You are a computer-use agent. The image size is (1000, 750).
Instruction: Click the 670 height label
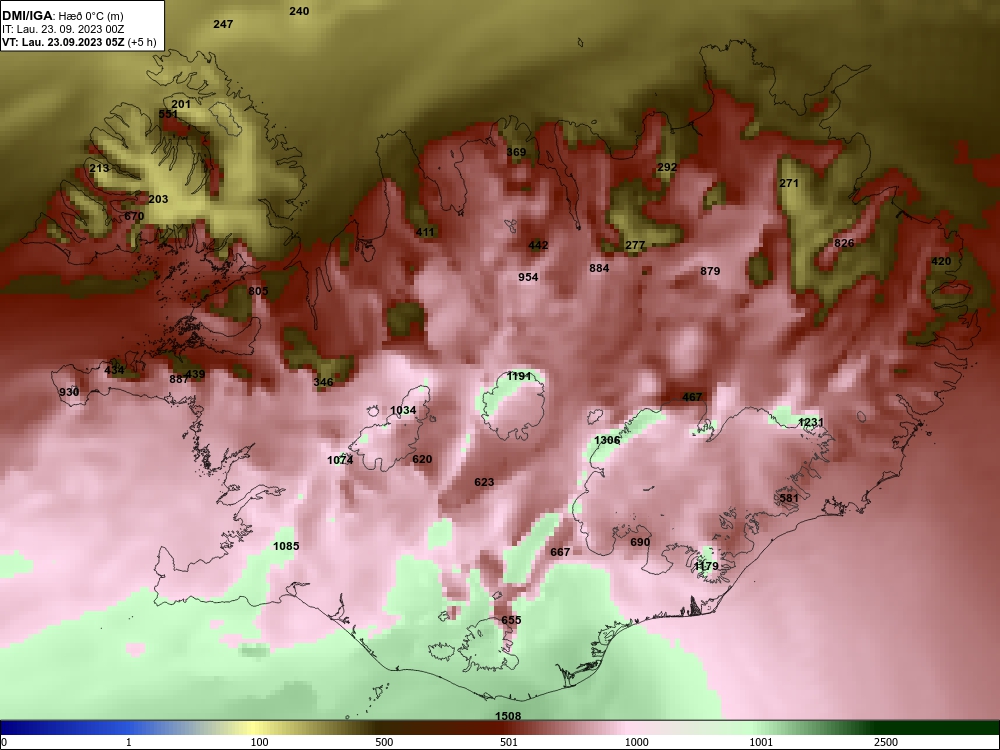coord(134,216)
